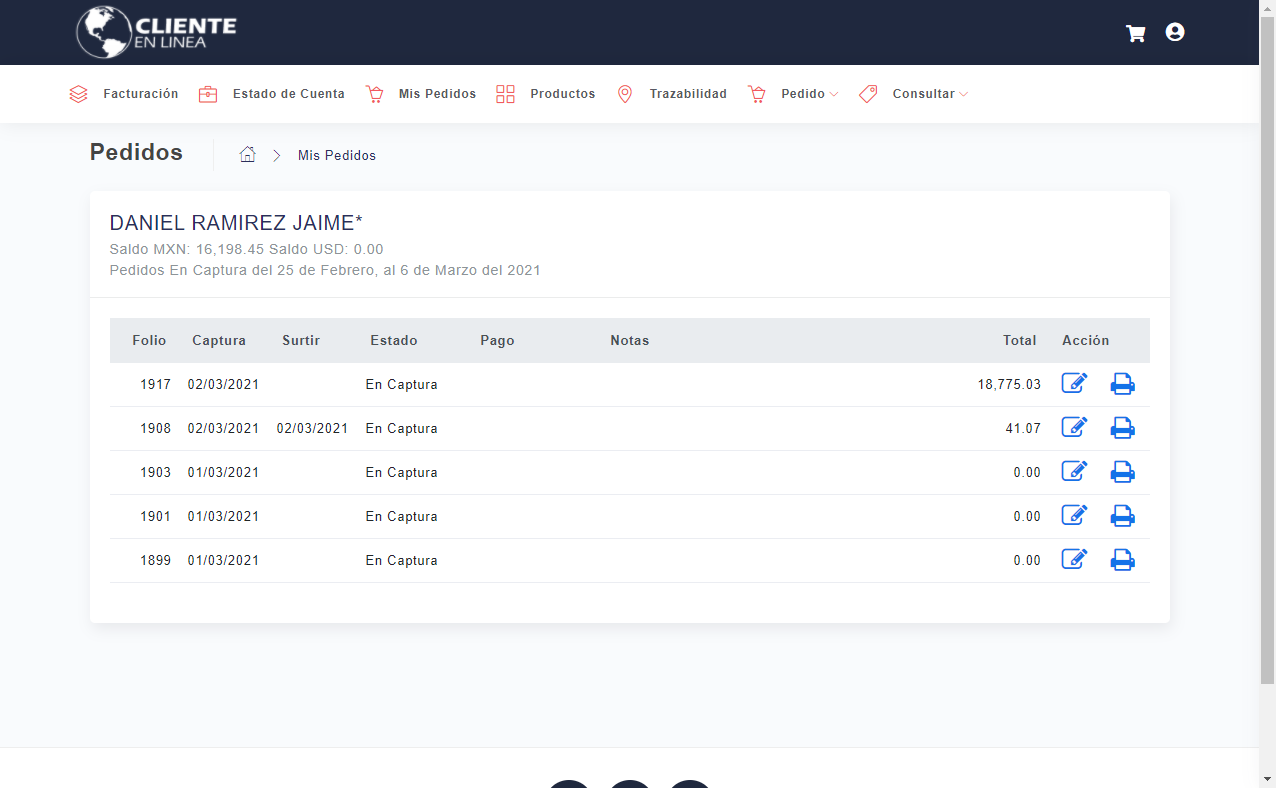This screenshot has width=1276, height=788.
Task: Open the shopping cart icon in header
Action: pyautogui.click(x=1135, y=33)
